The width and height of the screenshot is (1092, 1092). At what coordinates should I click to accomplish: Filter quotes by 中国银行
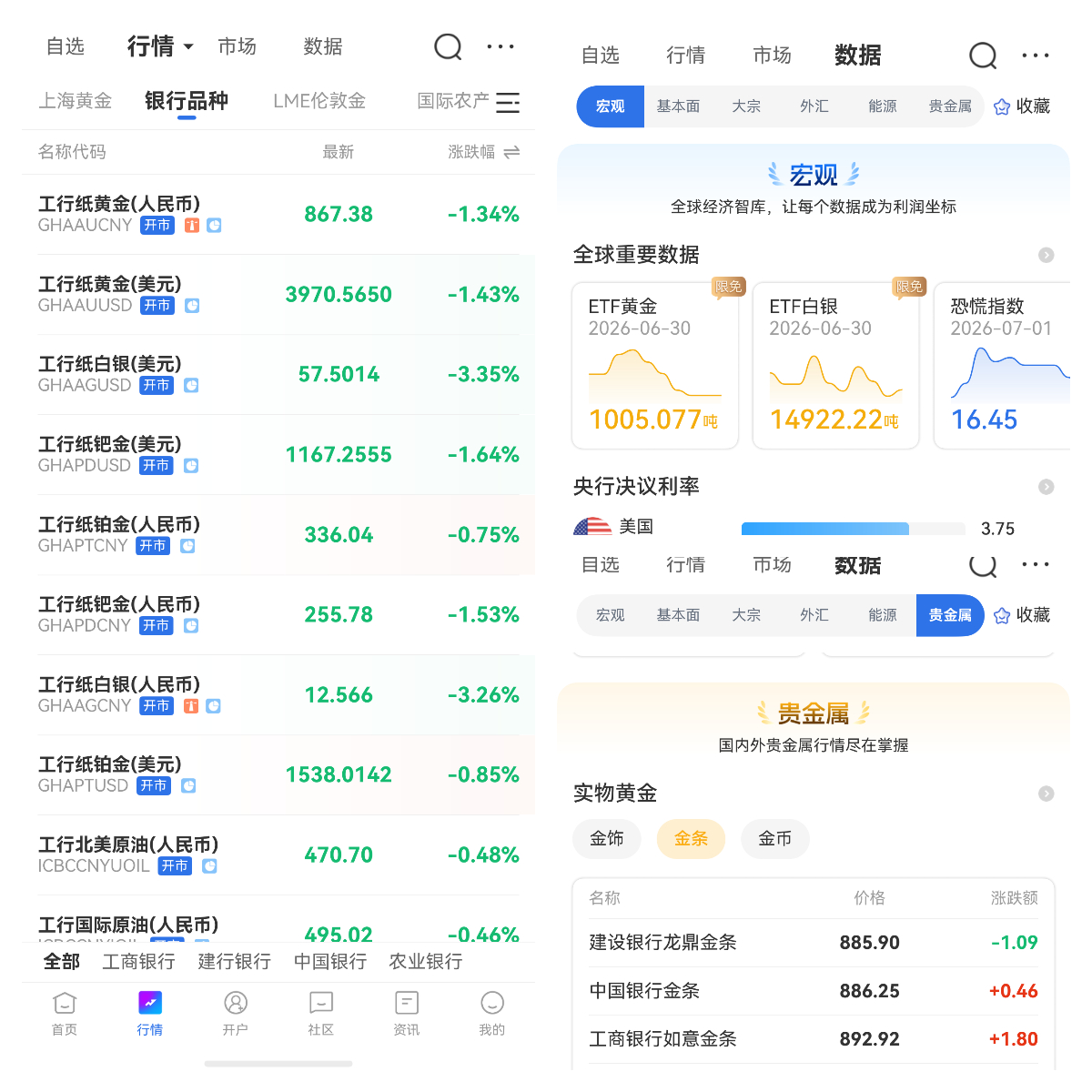(330, 962)
